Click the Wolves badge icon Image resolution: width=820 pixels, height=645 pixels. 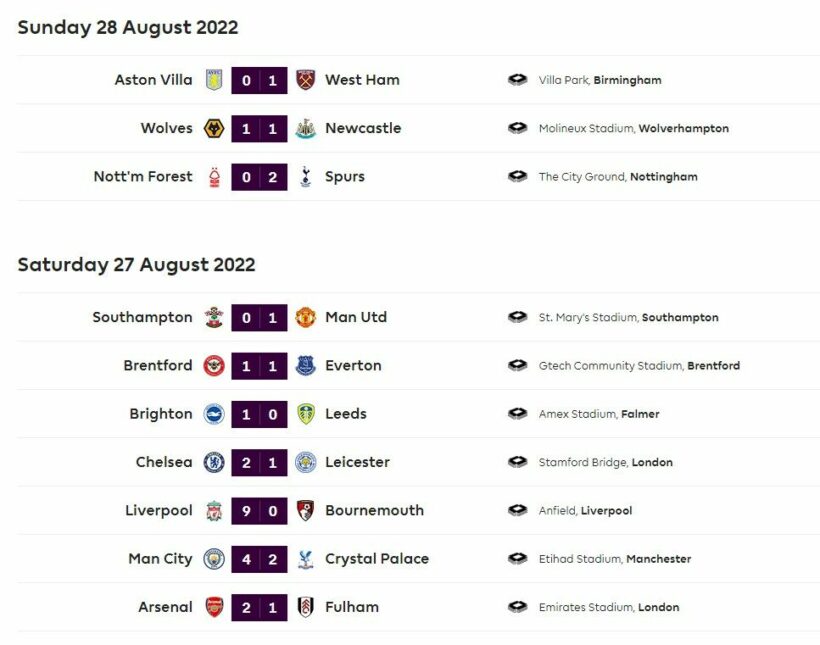214,129
